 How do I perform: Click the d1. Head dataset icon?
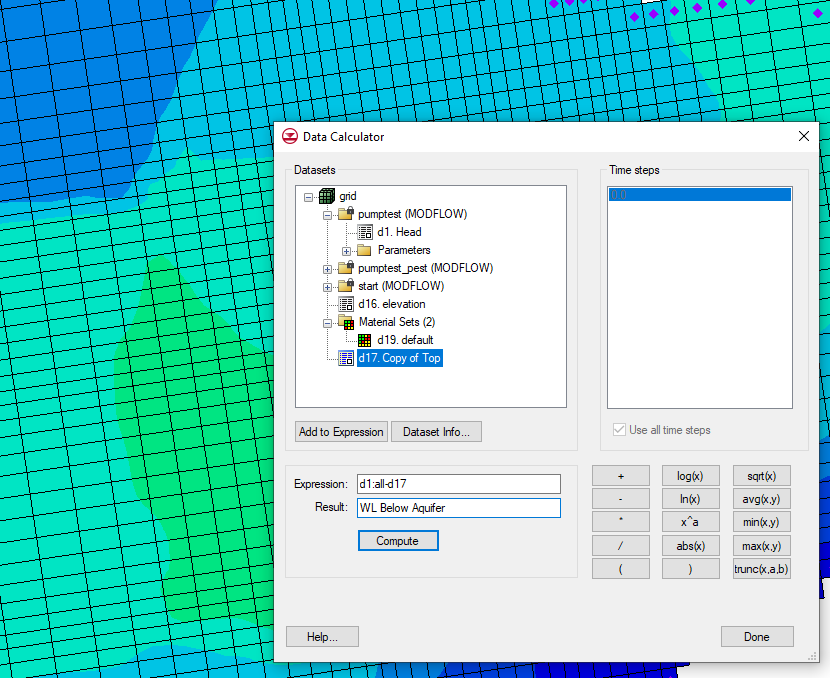click(x=365, y=232)
